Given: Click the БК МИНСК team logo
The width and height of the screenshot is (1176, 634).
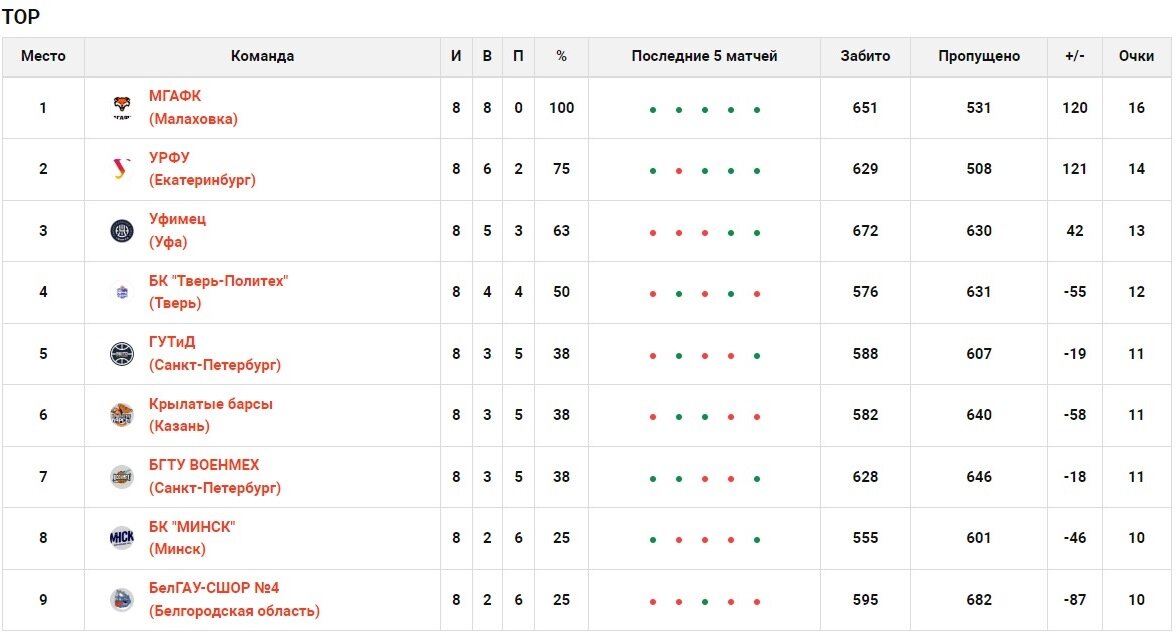Looking at the screenshot, I should click(122, 538).
